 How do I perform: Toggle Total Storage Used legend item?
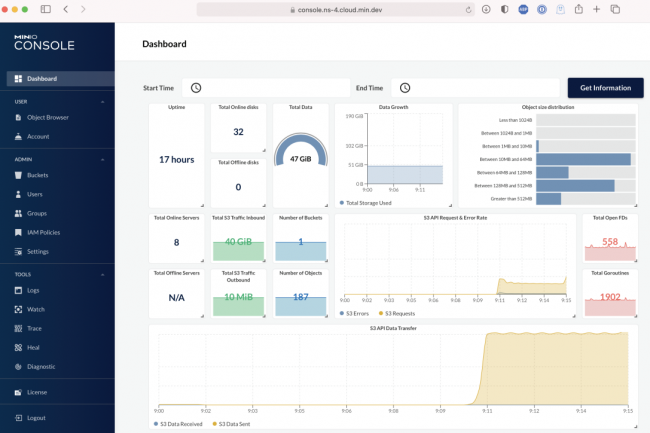(341, 202)
